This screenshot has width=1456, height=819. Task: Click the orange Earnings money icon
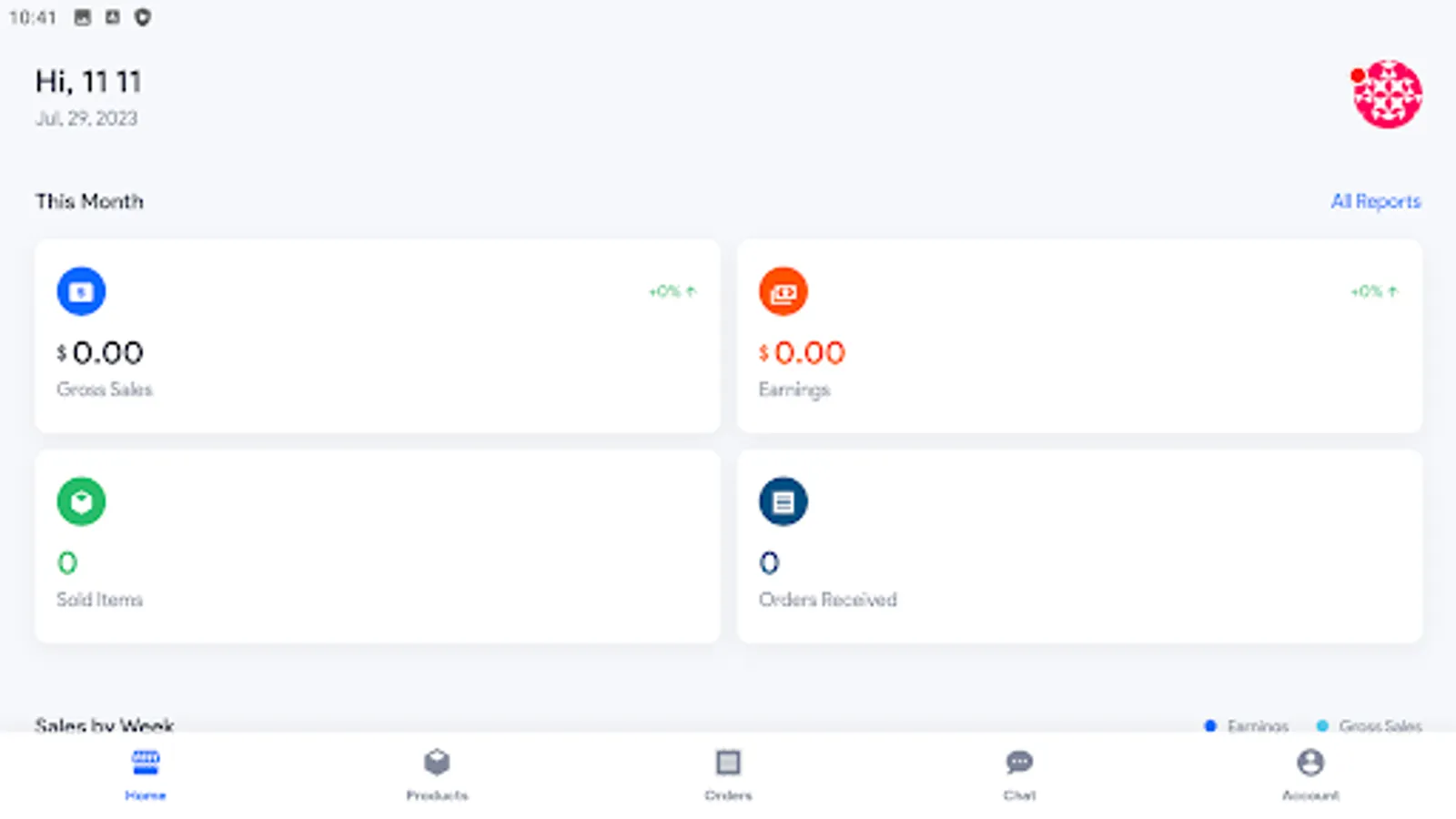(783, 291)
